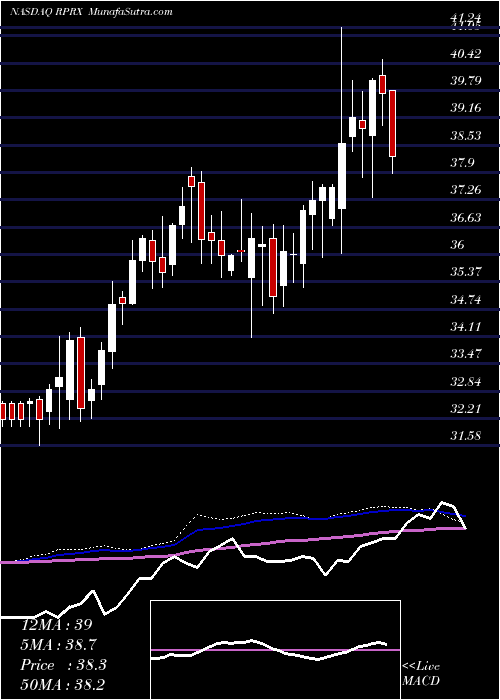Click the 5MA : 38.7 readout

[x=59, y=645]
